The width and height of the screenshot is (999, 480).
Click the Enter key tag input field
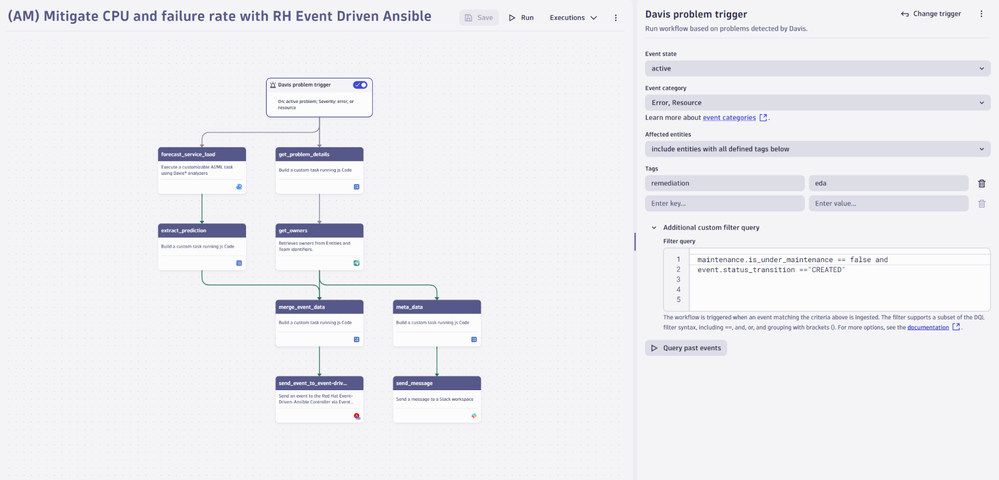[x=724, y=204]
